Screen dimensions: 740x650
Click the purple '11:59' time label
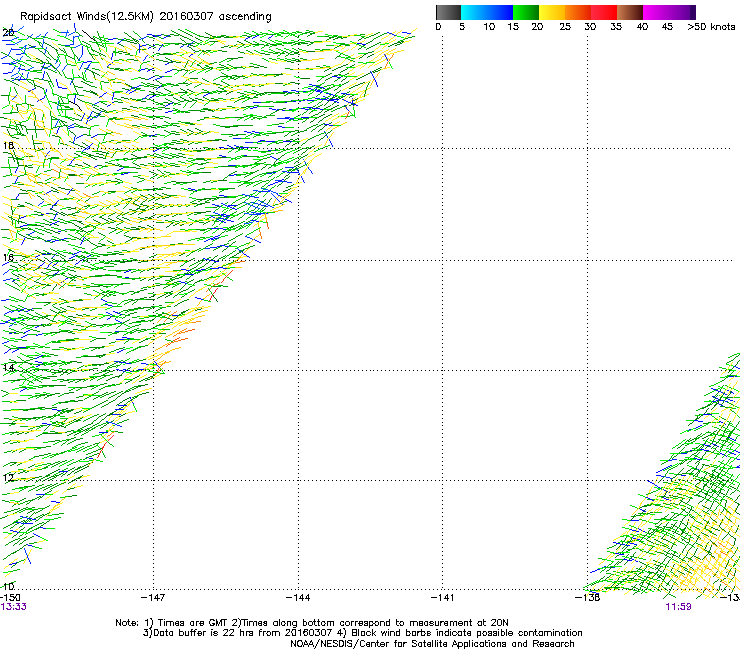tap(679, 607)
